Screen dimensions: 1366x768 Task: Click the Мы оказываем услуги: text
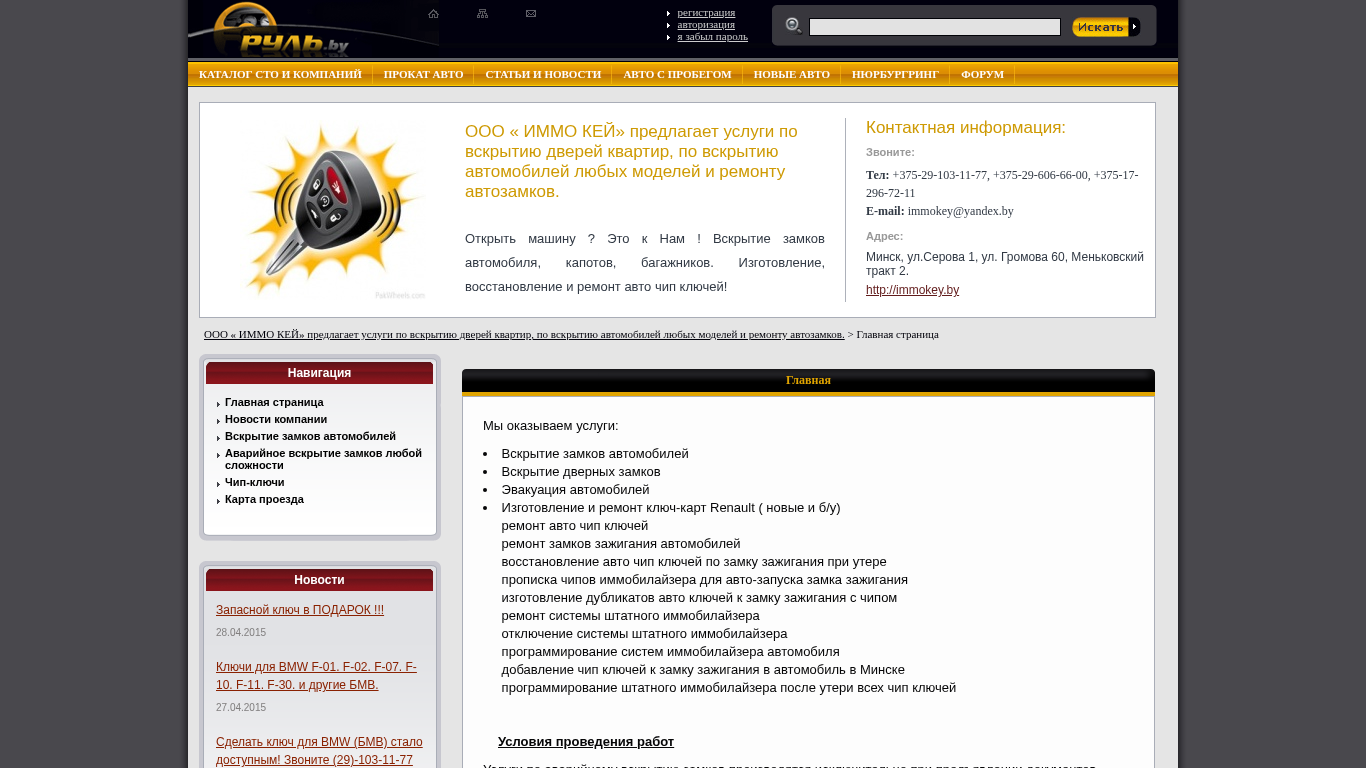[551, 426]
